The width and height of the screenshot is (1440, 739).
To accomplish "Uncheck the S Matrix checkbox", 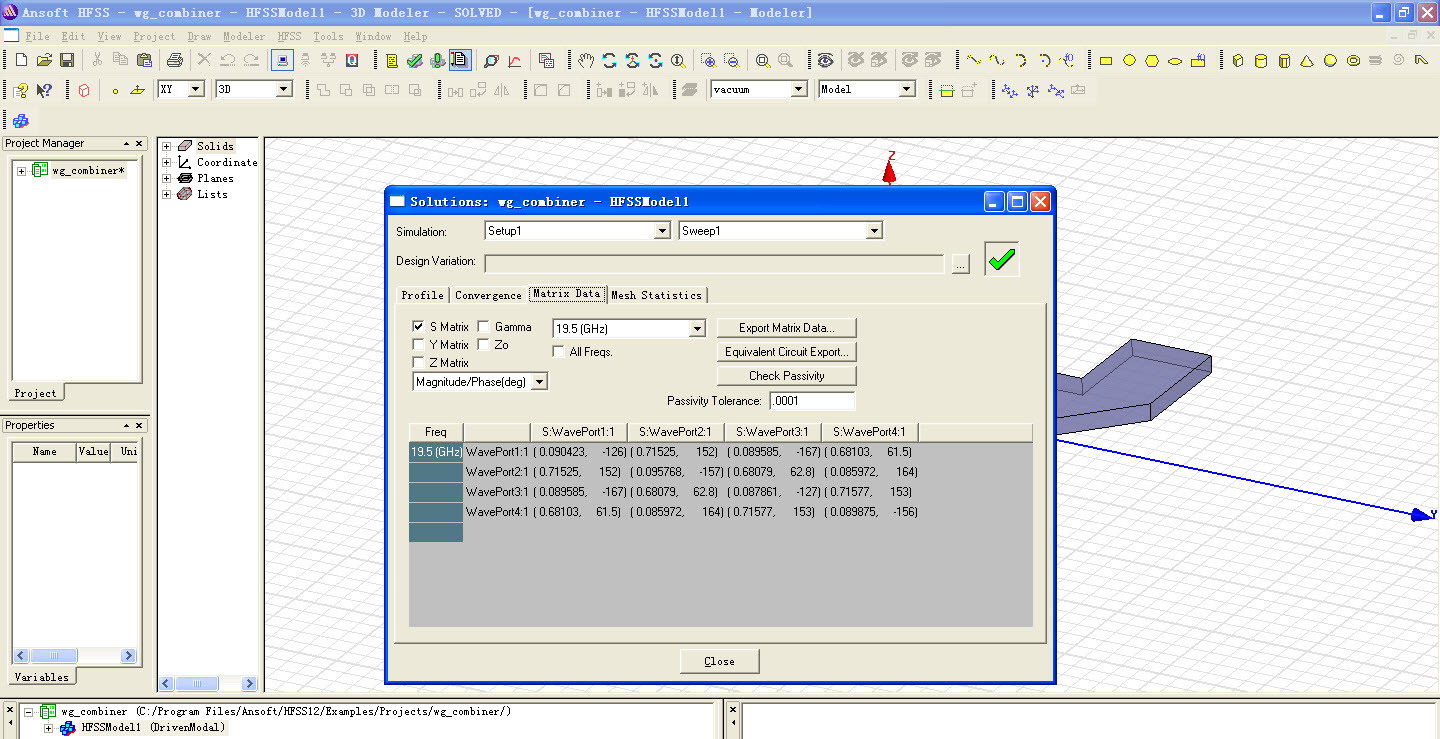I will [418, 327].
